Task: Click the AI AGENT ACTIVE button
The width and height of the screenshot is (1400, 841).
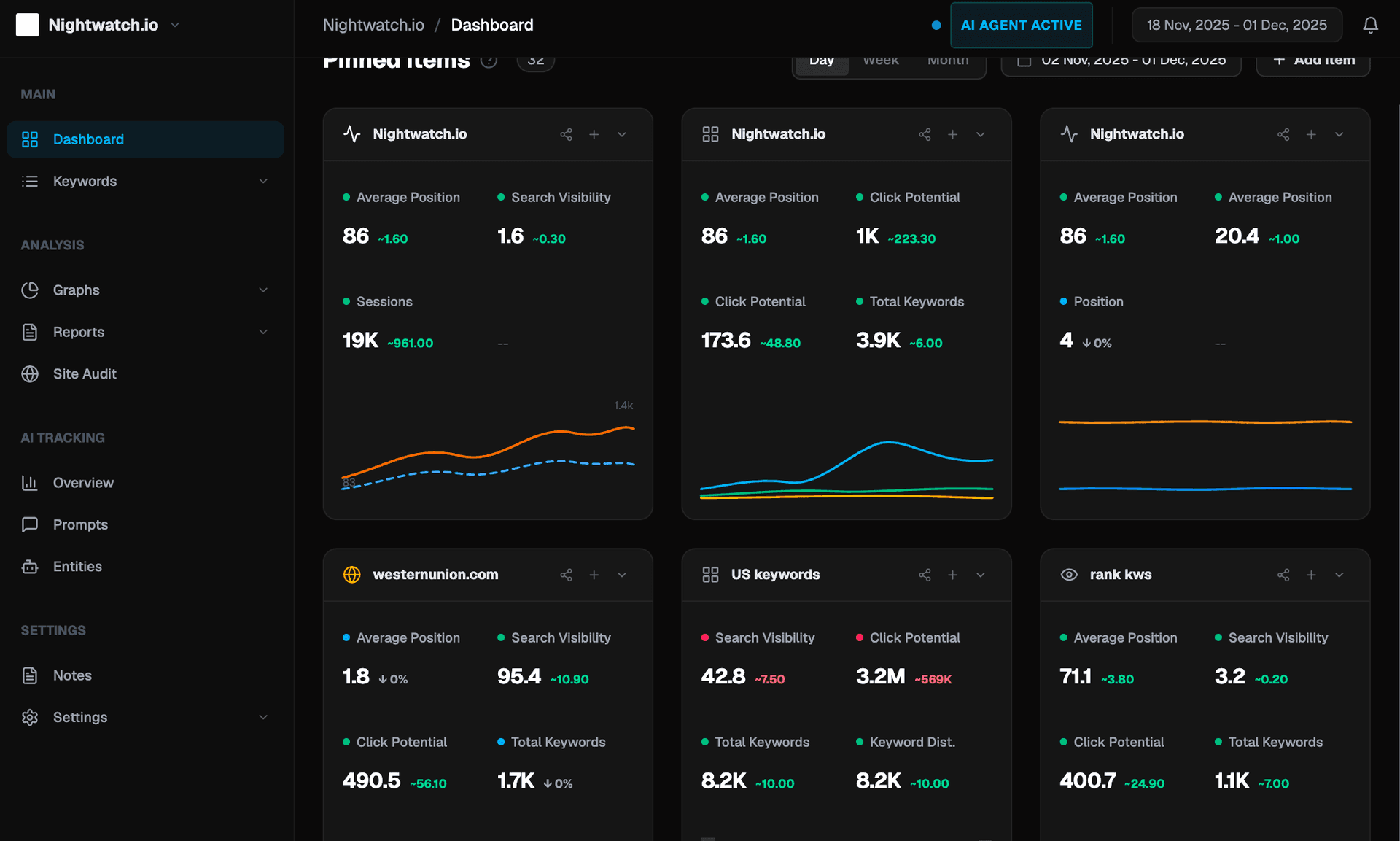Action: [1021, 25]
